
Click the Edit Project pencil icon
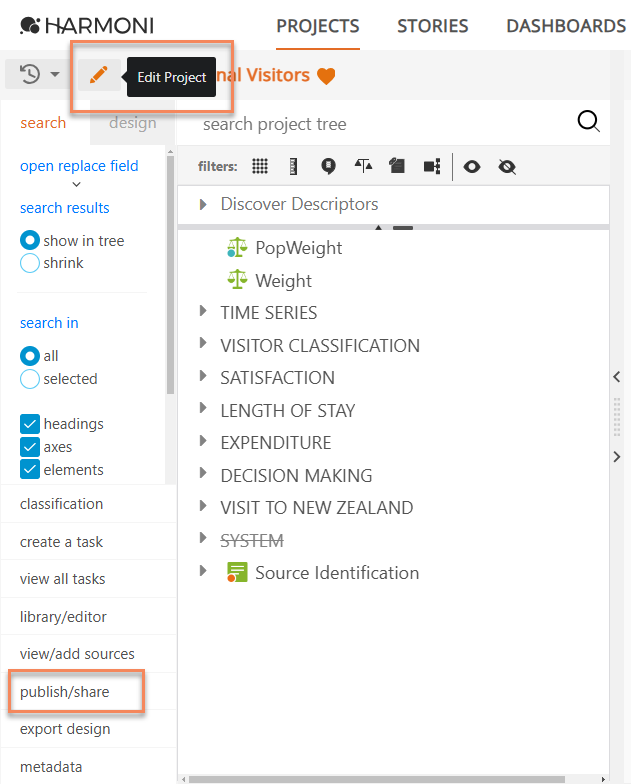(97, 76)
